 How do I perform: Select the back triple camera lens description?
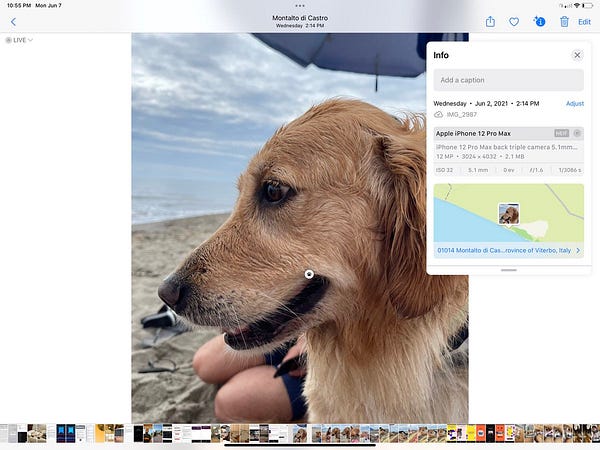[x=507, y=147]
